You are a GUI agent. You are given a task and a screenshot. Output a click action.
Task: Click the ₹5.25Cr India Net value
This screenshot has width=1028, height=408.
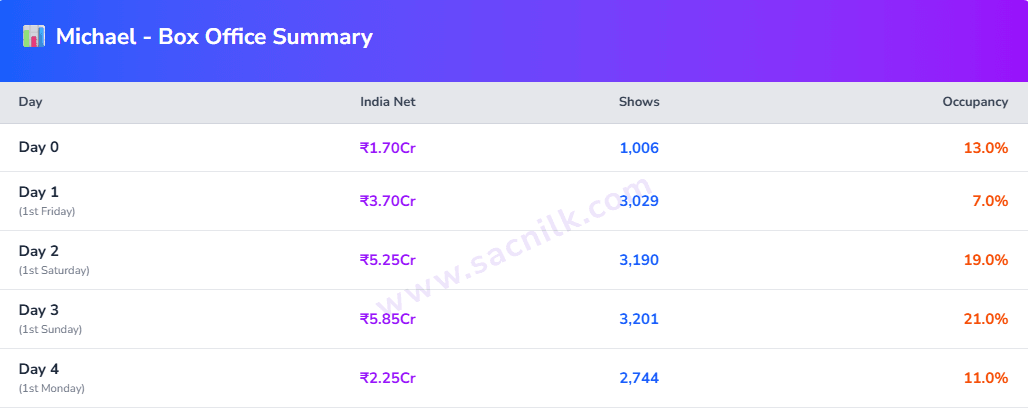[387, 260]
